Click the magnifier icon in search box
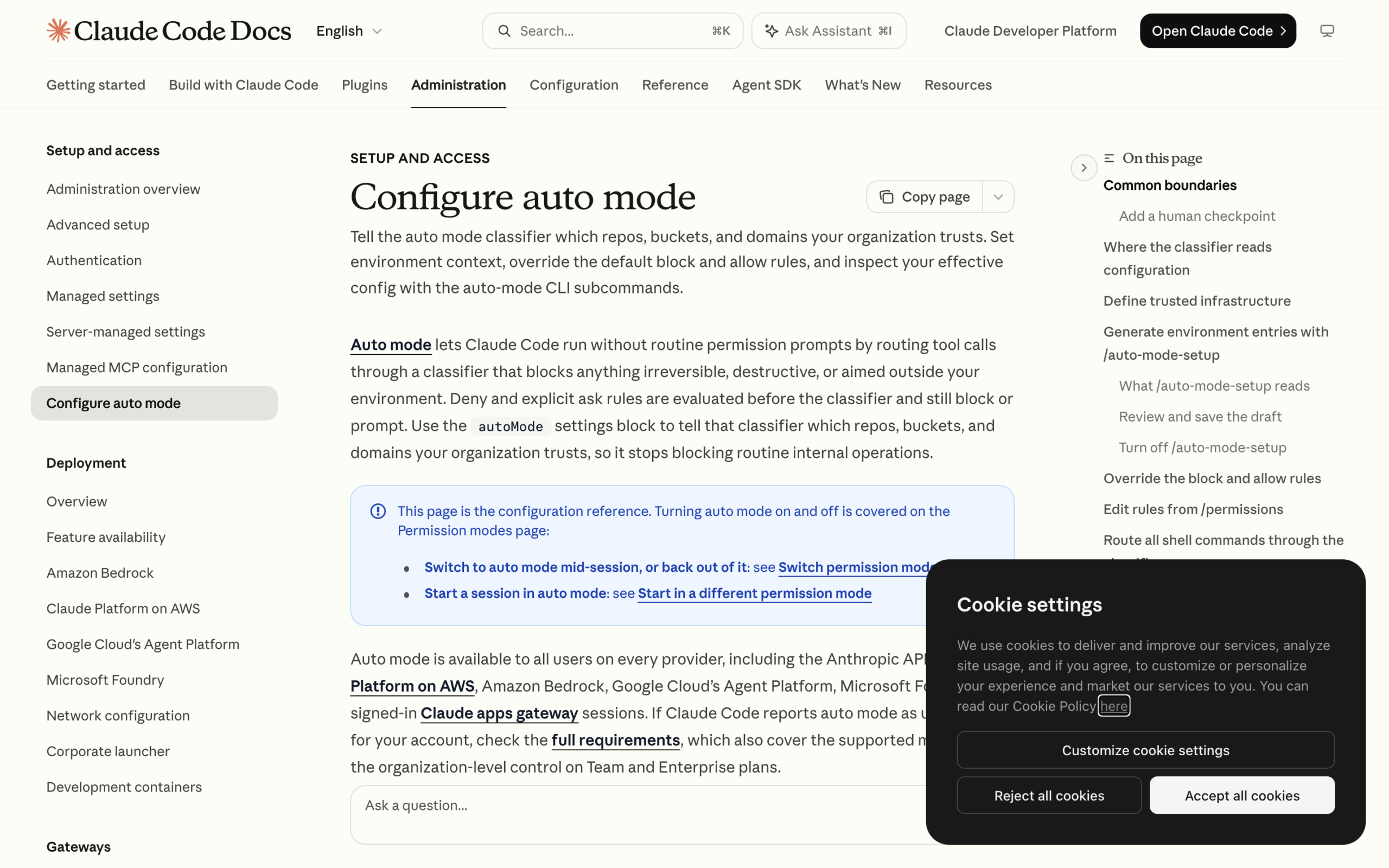The image size is (1389, 868). click(504, 31)
